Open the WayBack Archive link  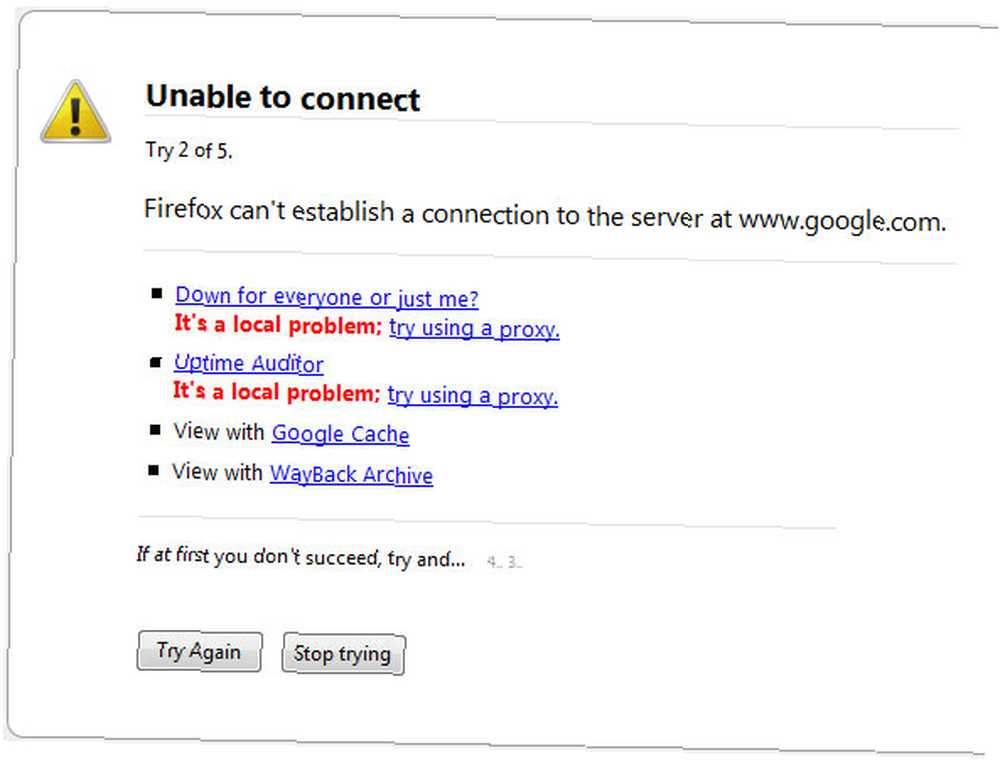[351, 474]
